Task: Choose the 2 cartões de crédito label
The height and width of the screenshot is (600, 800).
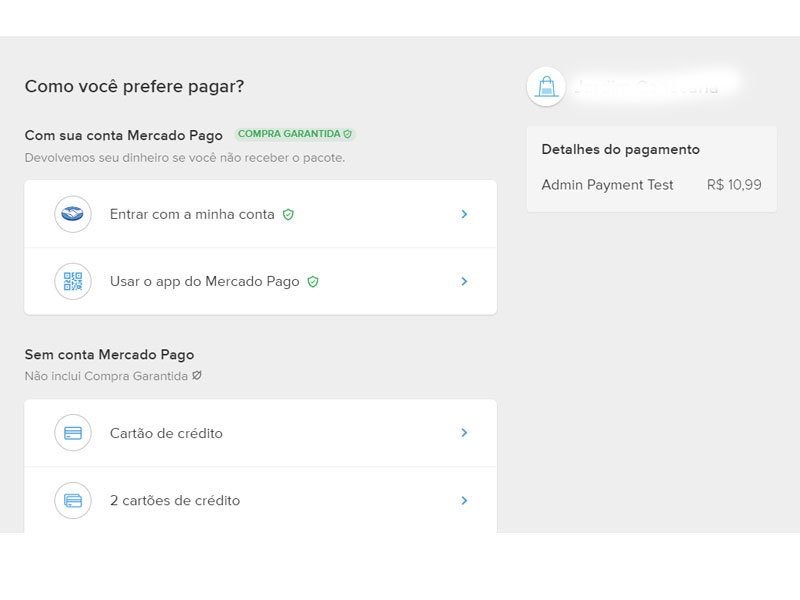Action: pos(175,500)
